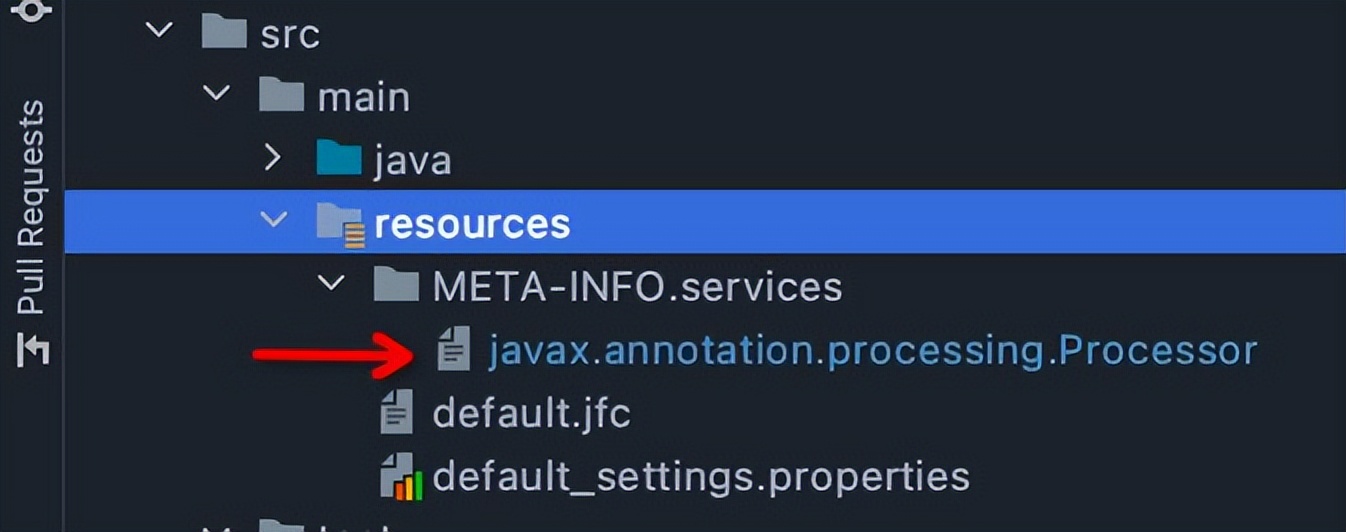Collapse the resources folder chevron

[x=273, y=219]
